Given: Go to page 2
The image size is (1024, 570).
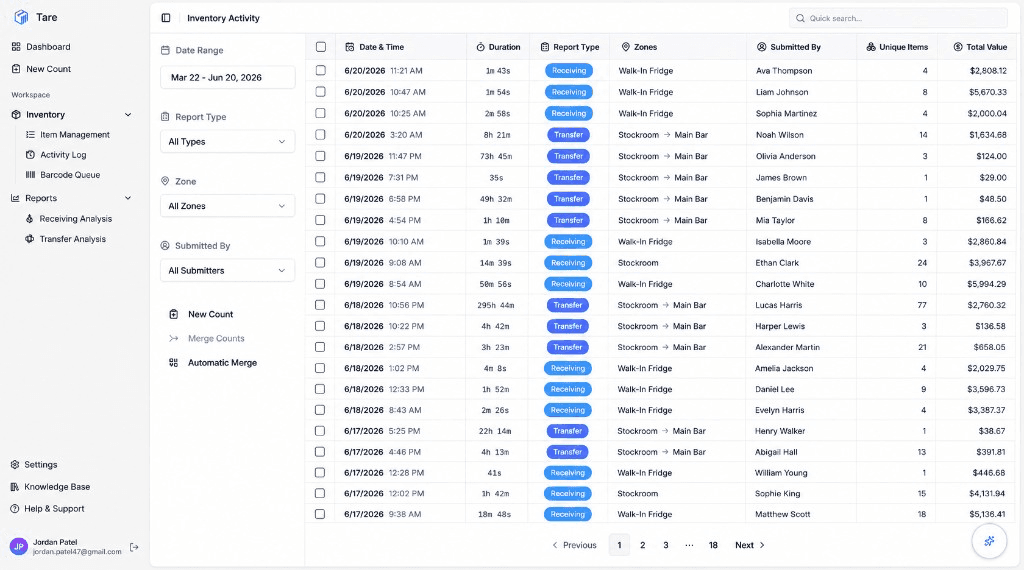Looking at the screenshot, I should [643, 545].
